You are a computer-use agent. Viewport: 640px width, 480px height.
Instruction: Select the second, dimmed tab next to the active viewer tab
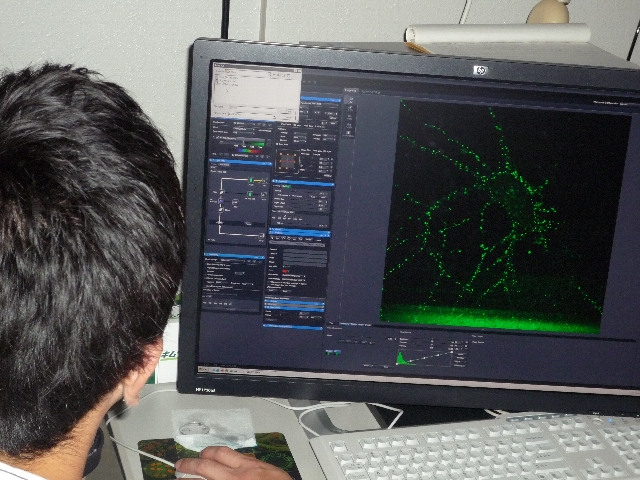(x=371, y=91)
